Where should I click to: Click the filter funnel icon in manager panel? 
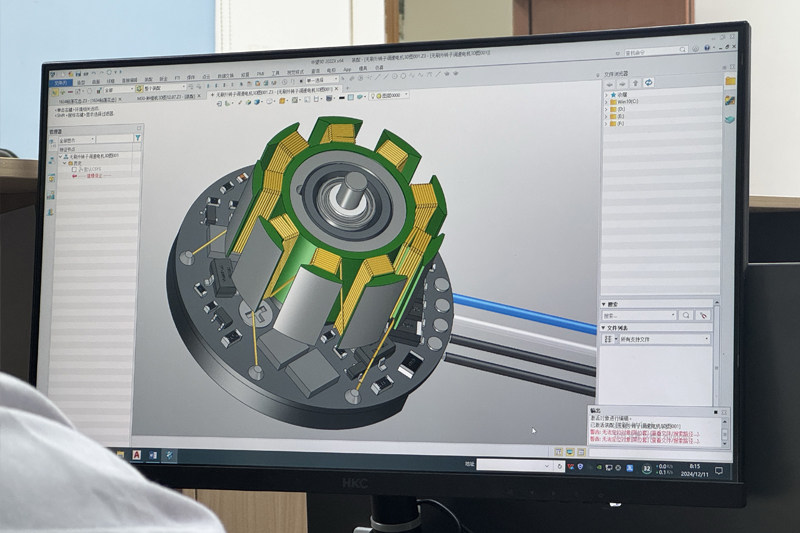pos(137,139)
